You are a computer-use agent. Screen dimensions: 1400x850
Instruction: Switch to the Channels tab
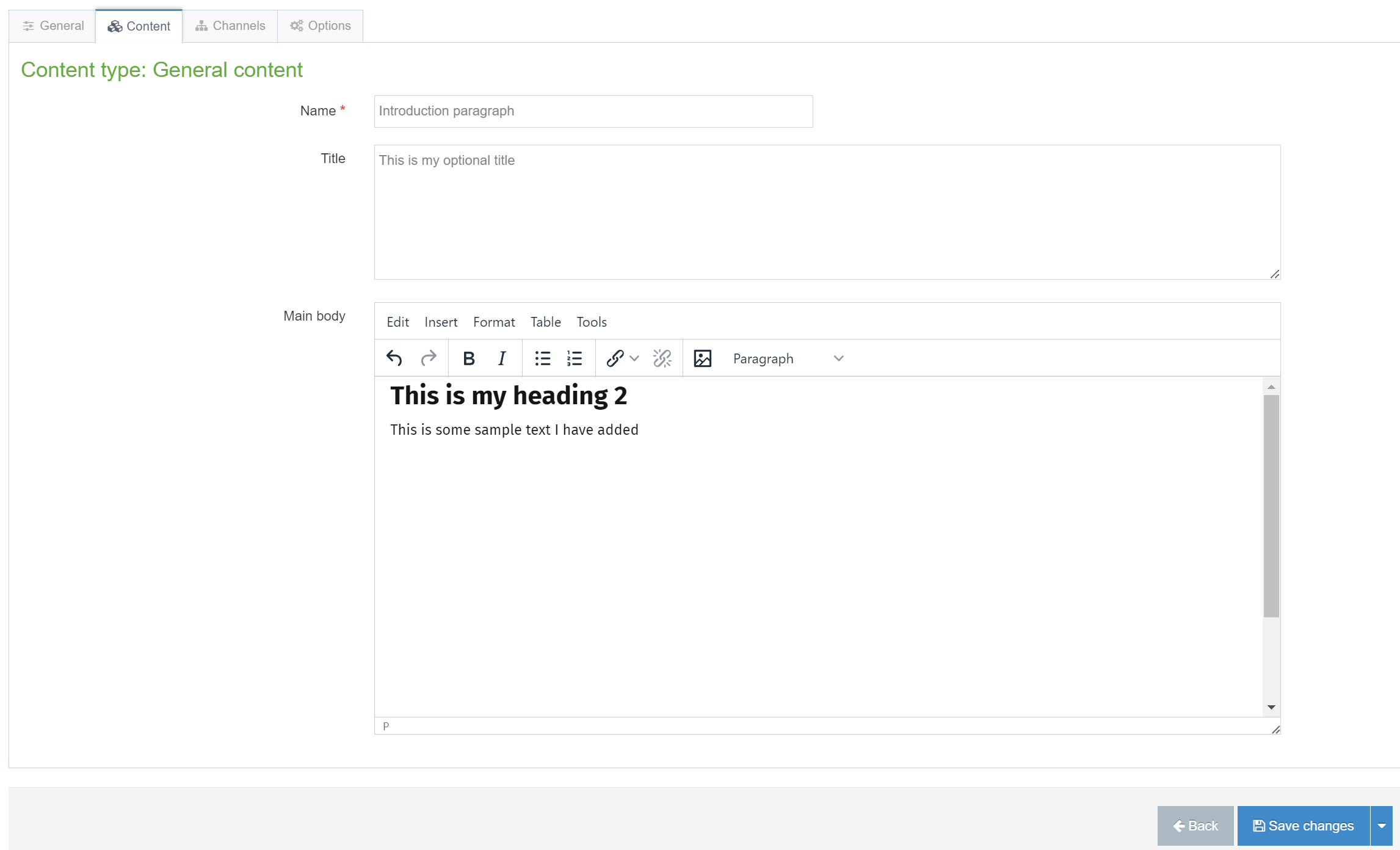coord(230,26)
